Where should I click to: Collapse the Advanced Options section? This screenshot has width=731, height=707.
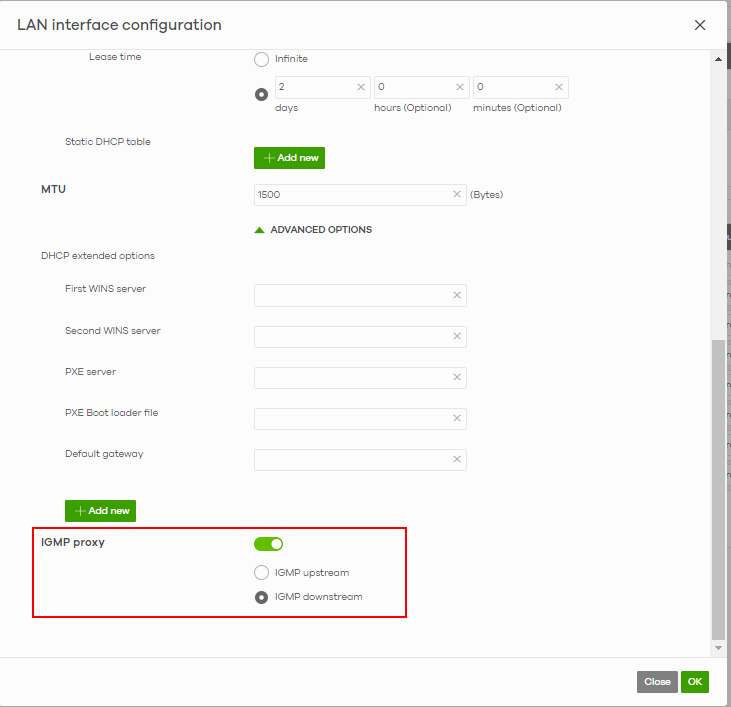pyautogui.click(x=313, y=230)
